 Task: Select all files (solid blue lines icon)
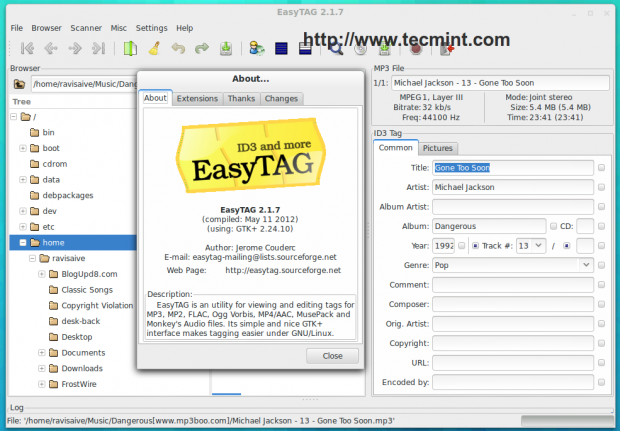click(x=281, y=49)
